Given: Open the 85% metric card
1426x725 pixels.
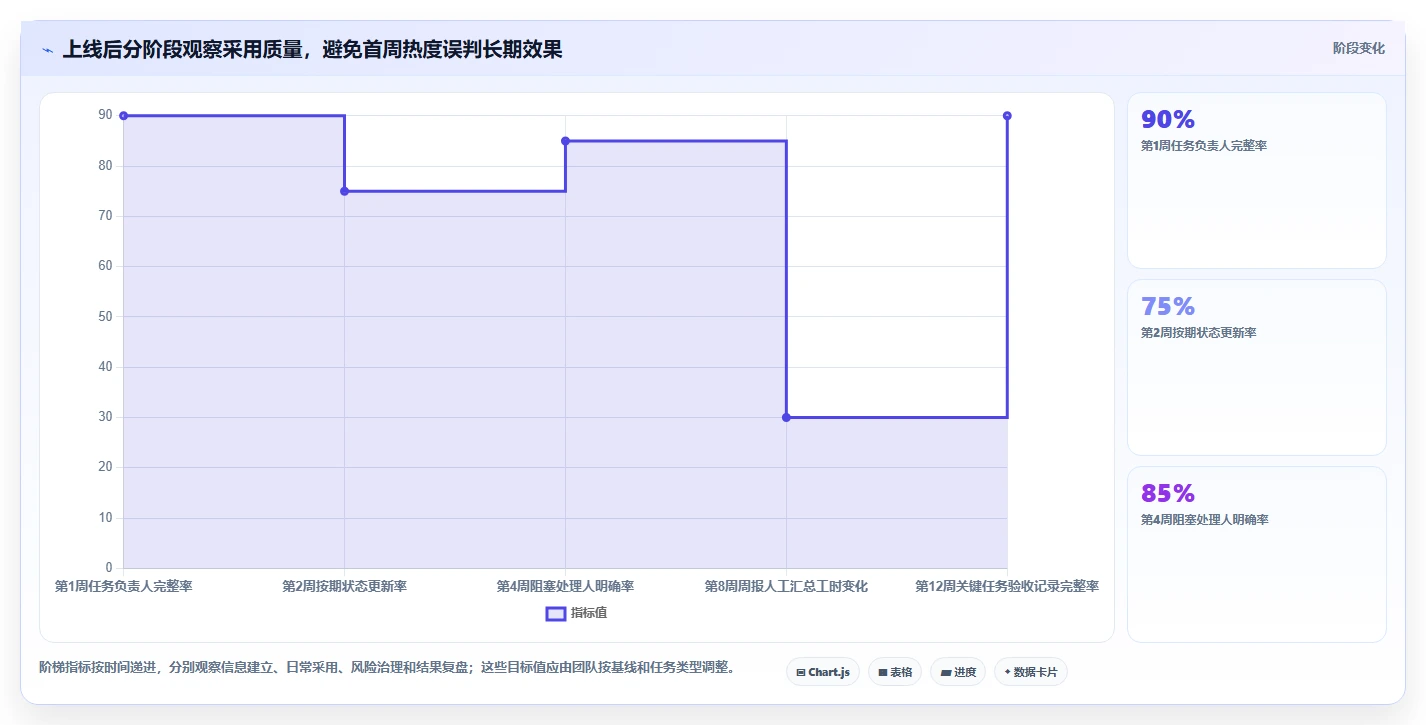Looking at the screenshot, I should pos(1257,554).
